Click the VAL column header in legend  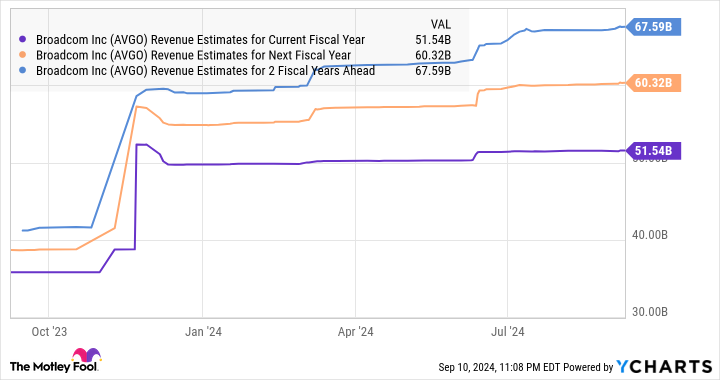[440, 24]
